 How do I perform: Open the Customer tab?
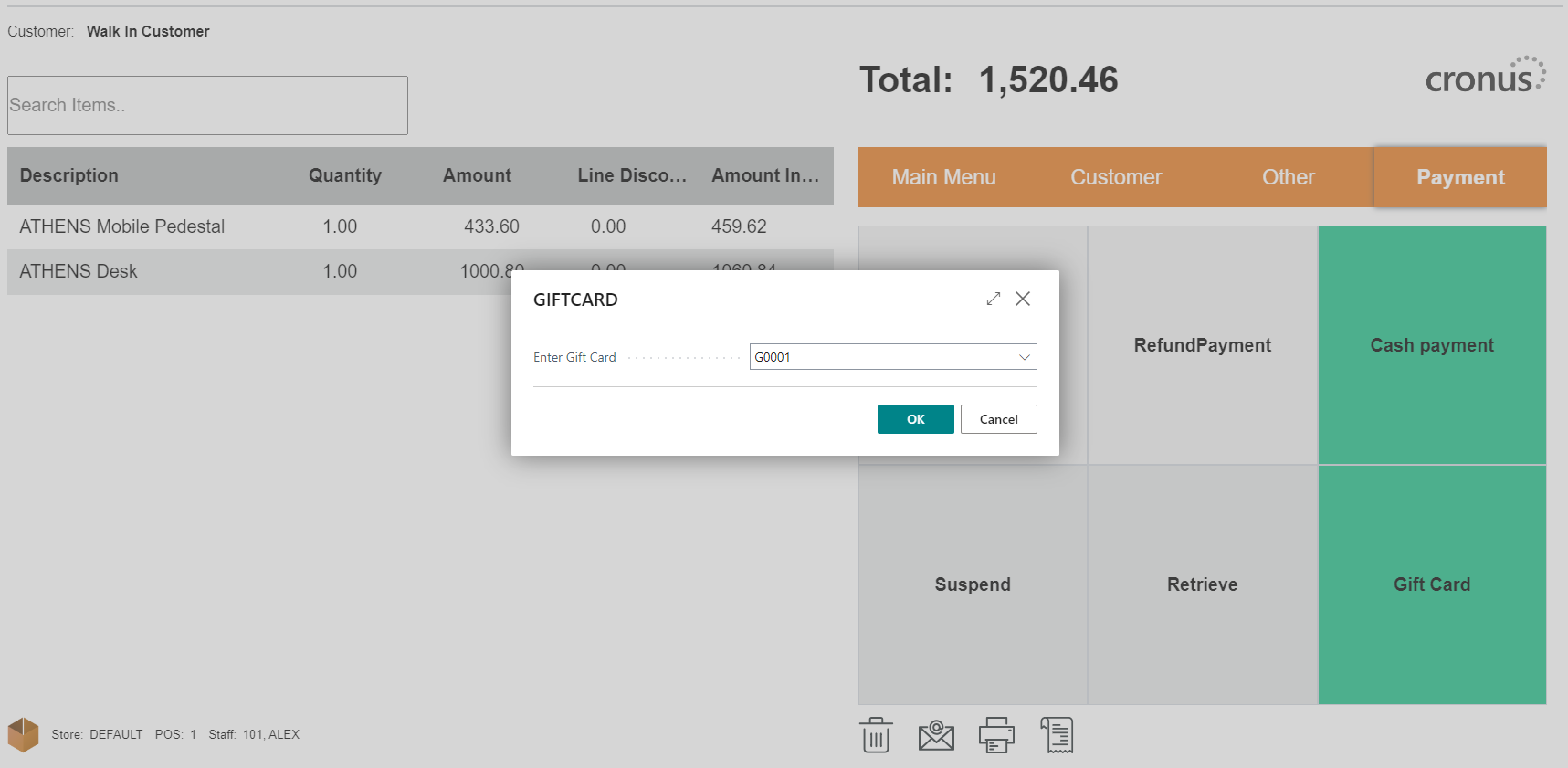pos(1116,177)
